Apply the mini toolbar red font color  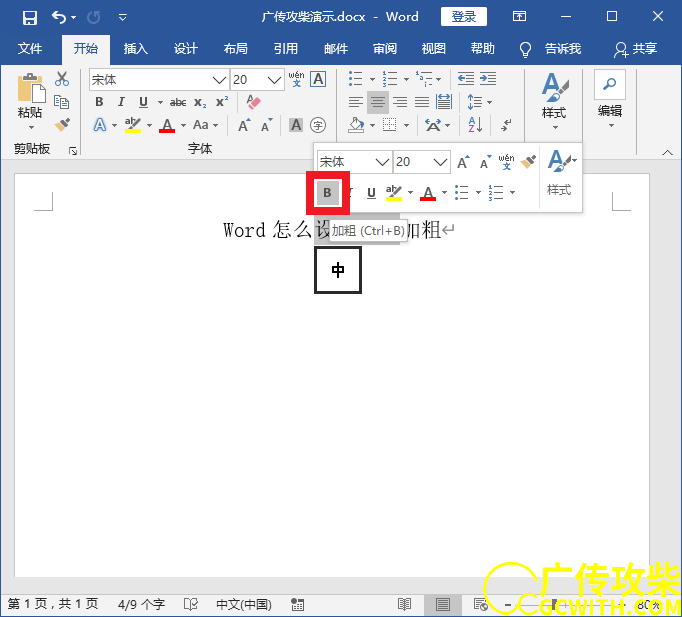[428, 193]
